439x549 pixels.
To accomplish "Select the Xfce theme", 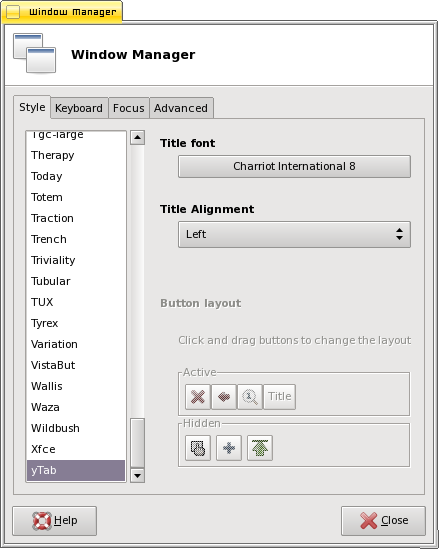I will click(76, 449).
